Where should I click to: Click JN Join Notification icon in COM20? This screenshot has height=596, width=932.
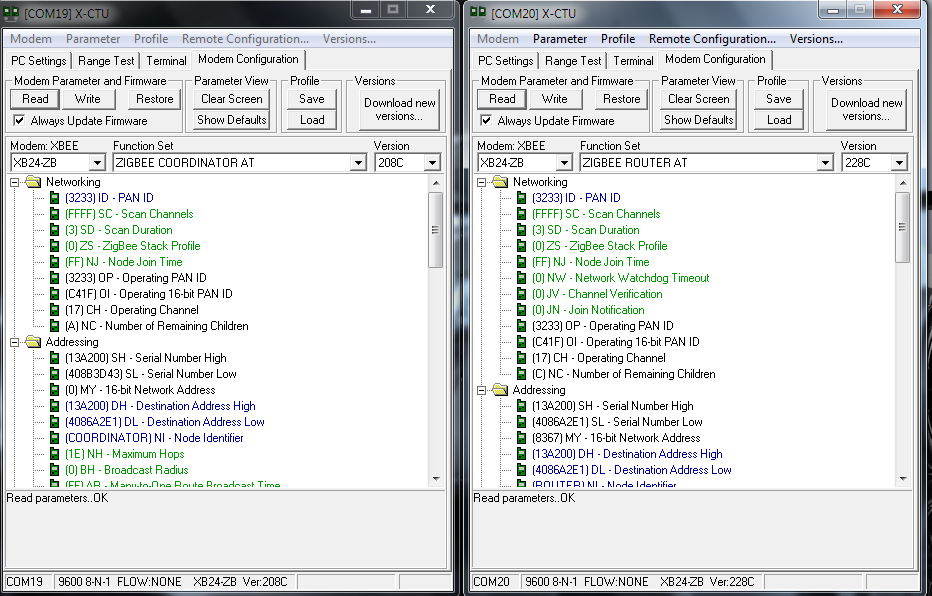521,310
